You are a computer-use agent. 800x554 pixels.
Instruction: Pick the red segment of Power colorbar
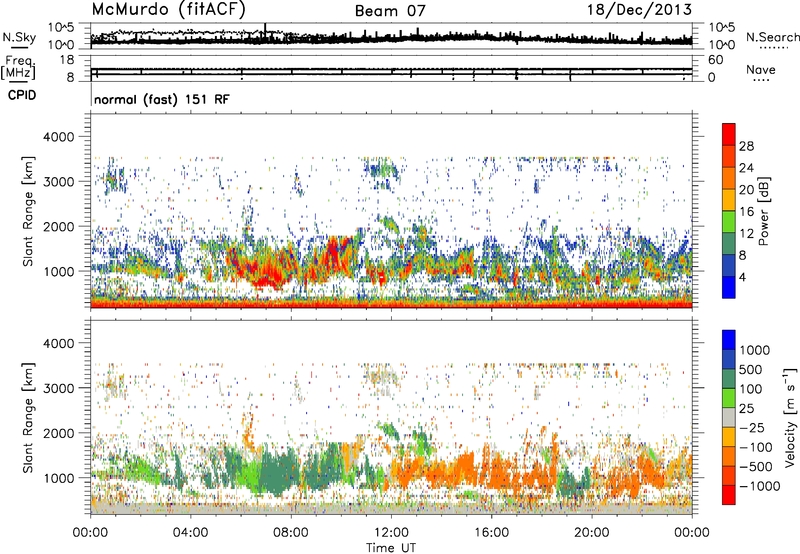(x=729, y=135)
